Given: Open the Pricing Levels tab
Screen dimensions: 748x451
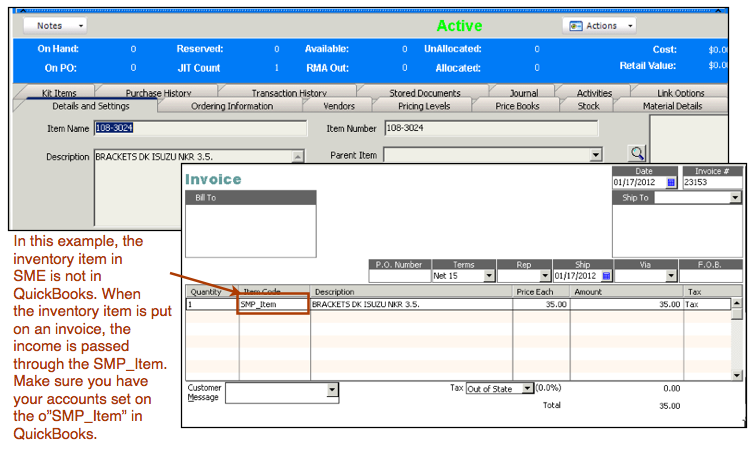Looking at the screenshot, I should 424,106.
